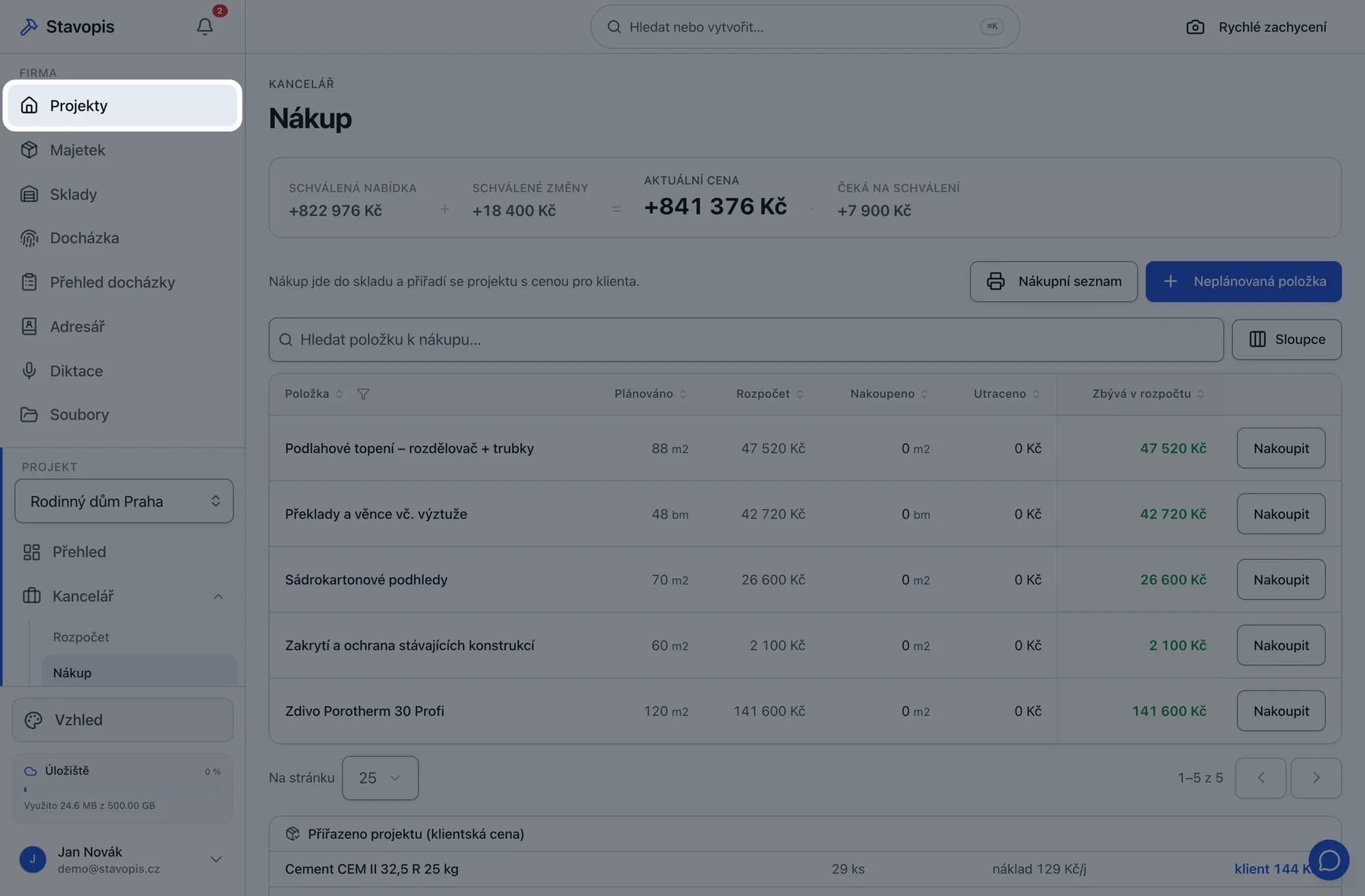1365x896 pixels.
Task: Expand the Jan Novák account menu
Action: pos(216,860)
